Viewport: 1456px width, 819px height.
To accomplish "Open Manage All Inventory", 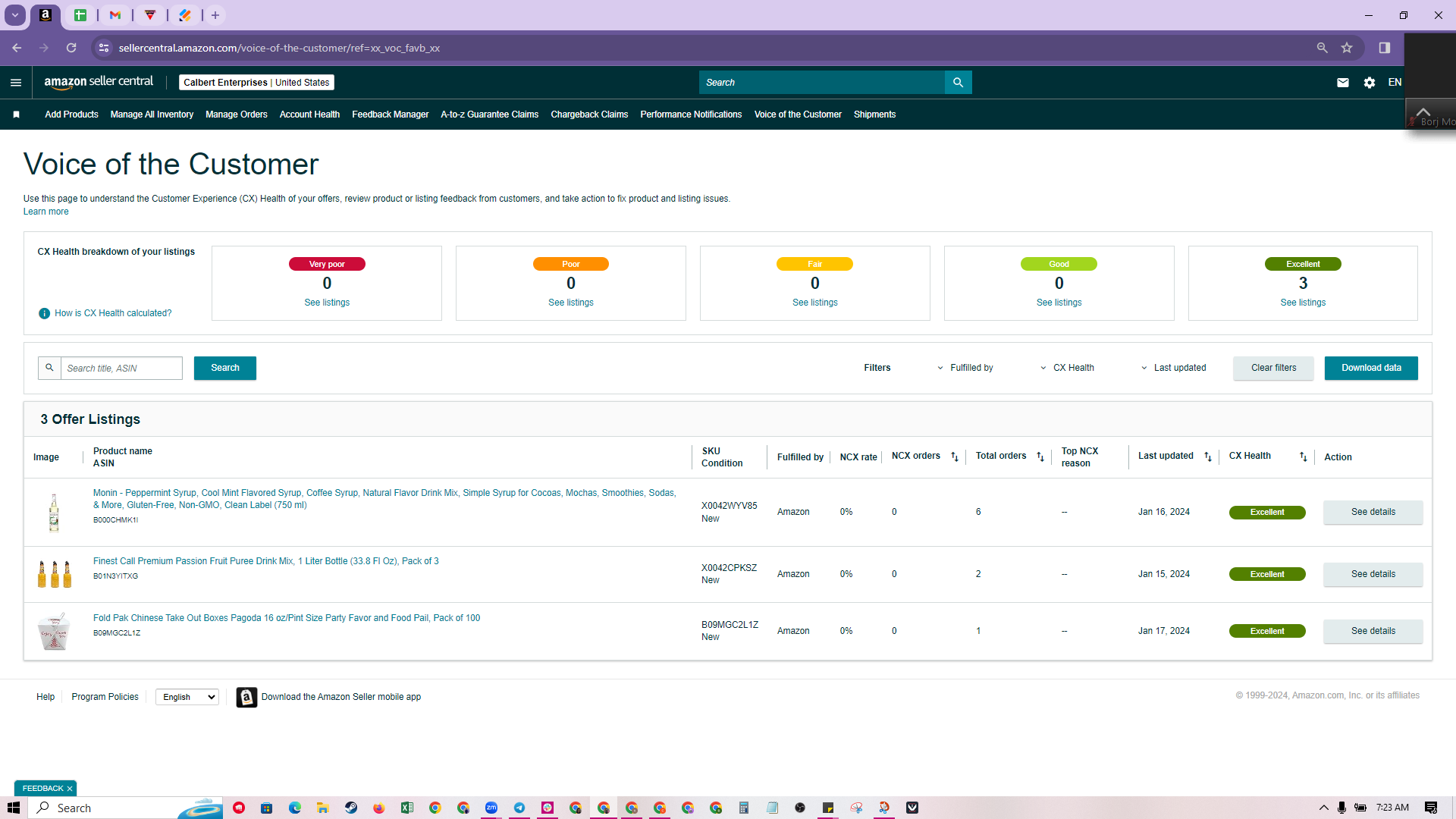I will click(152, 115).
